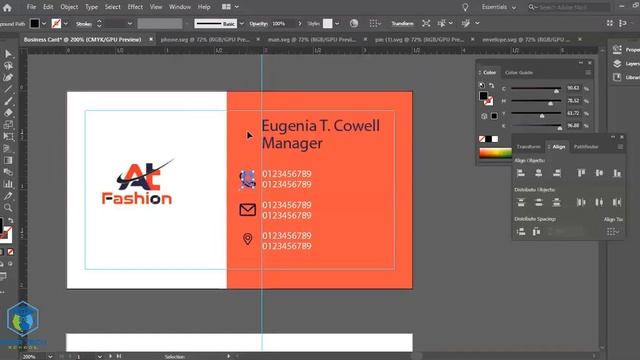Open the Stroke color dropdown arrow
The width and height of the screenshot is (640, 360).
point(66,24)
